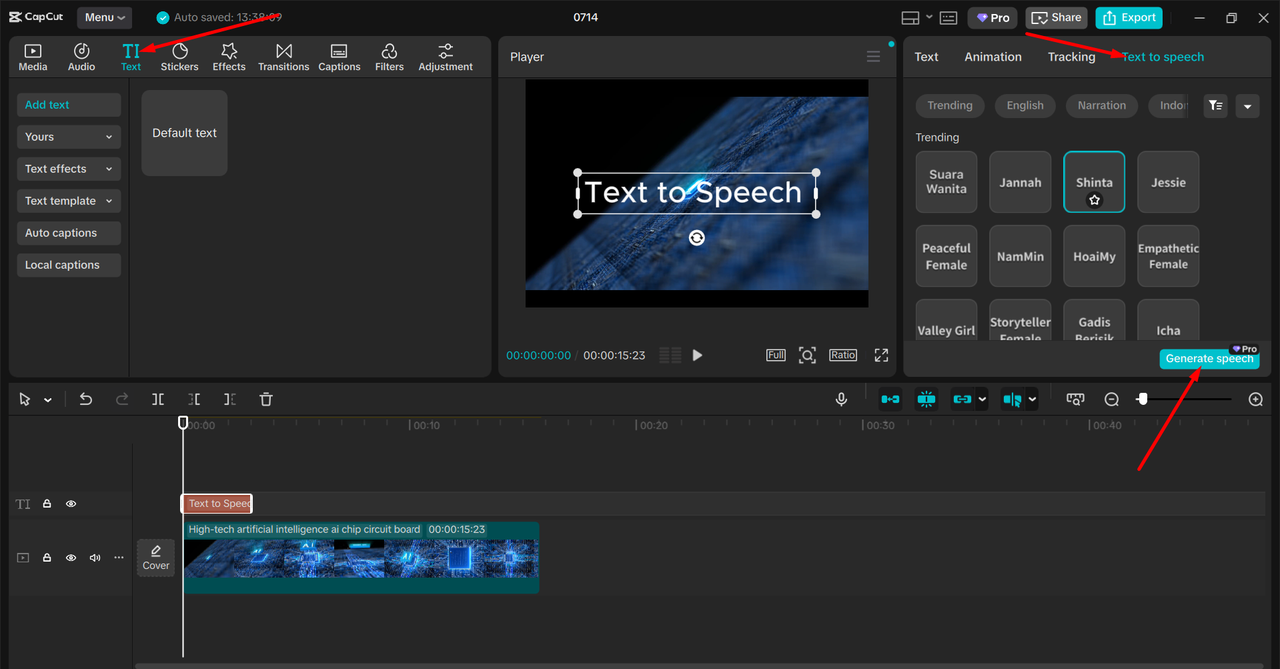
Task: Play the video preview
Action: tap(697, 355)
